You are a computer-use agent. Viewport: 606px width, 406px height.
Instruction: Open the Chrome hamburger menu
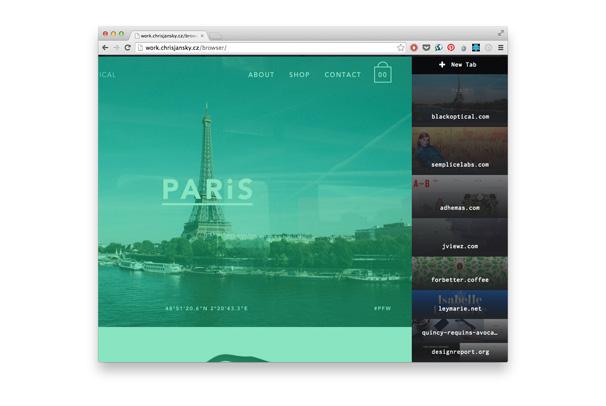pos(501,48)
